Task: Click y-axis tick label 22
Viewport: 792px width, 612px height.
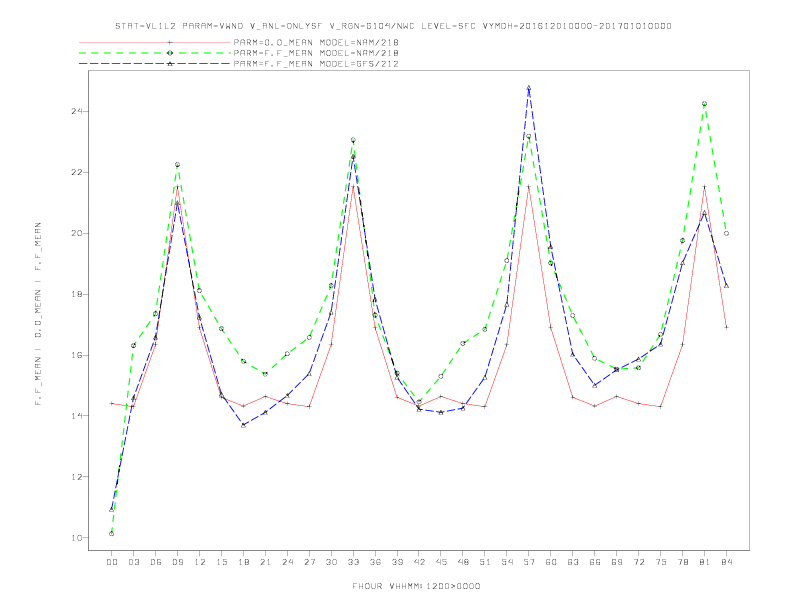Action: click(77, 172)
